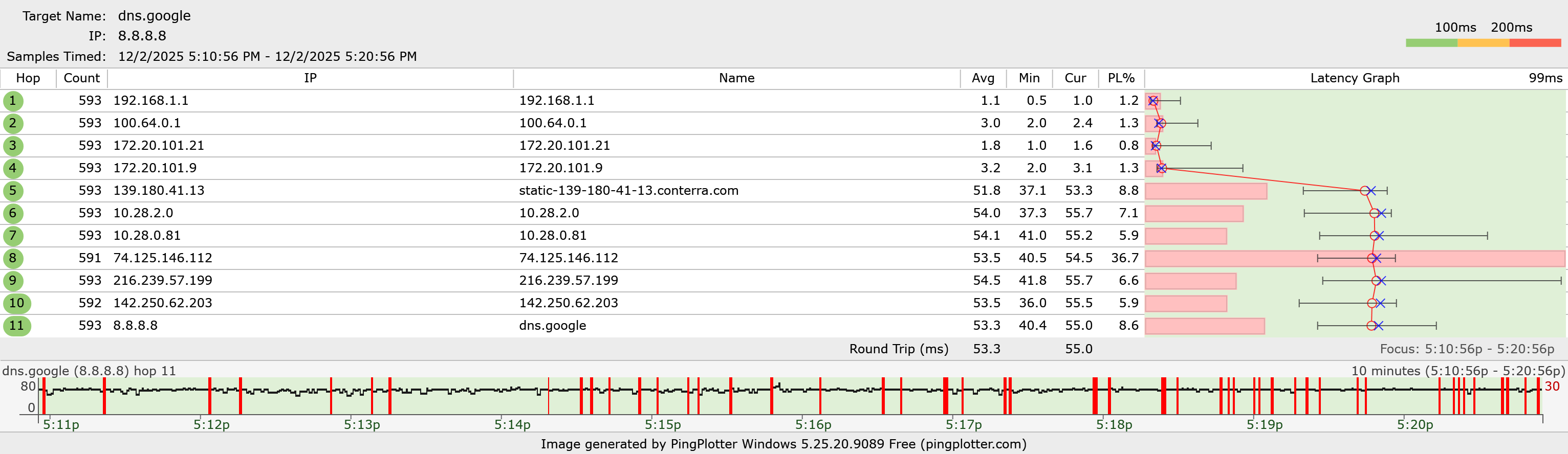This screenshot has width=1568, height=454.
Task: Click the hop 7 circle icon
Action: point(13,236)
